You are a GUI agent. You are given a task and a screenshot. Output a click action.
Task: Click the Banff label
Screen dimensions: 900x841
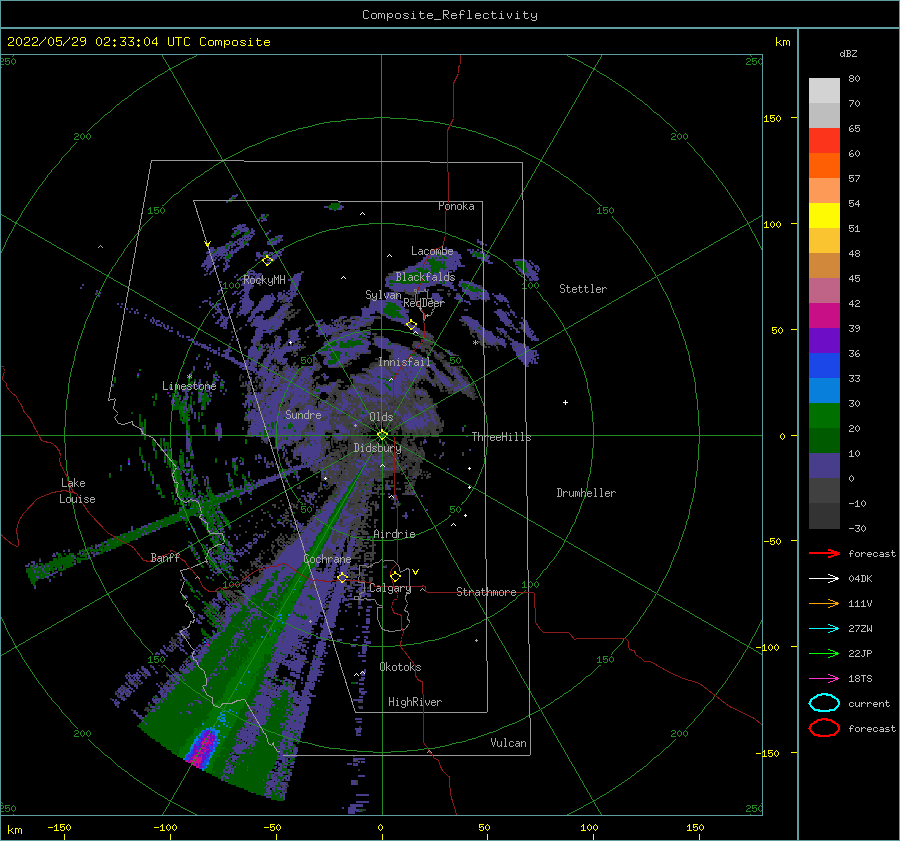(165, 558)
